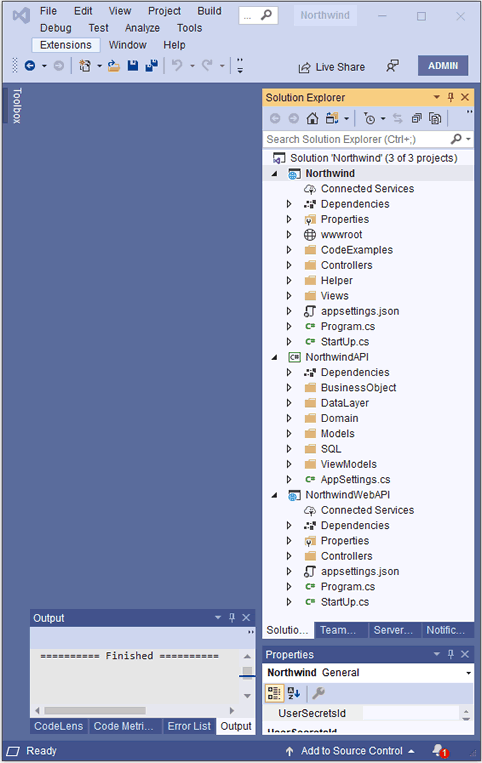
Task: Open the Extensions menu
Action: [x=66, y=45]
